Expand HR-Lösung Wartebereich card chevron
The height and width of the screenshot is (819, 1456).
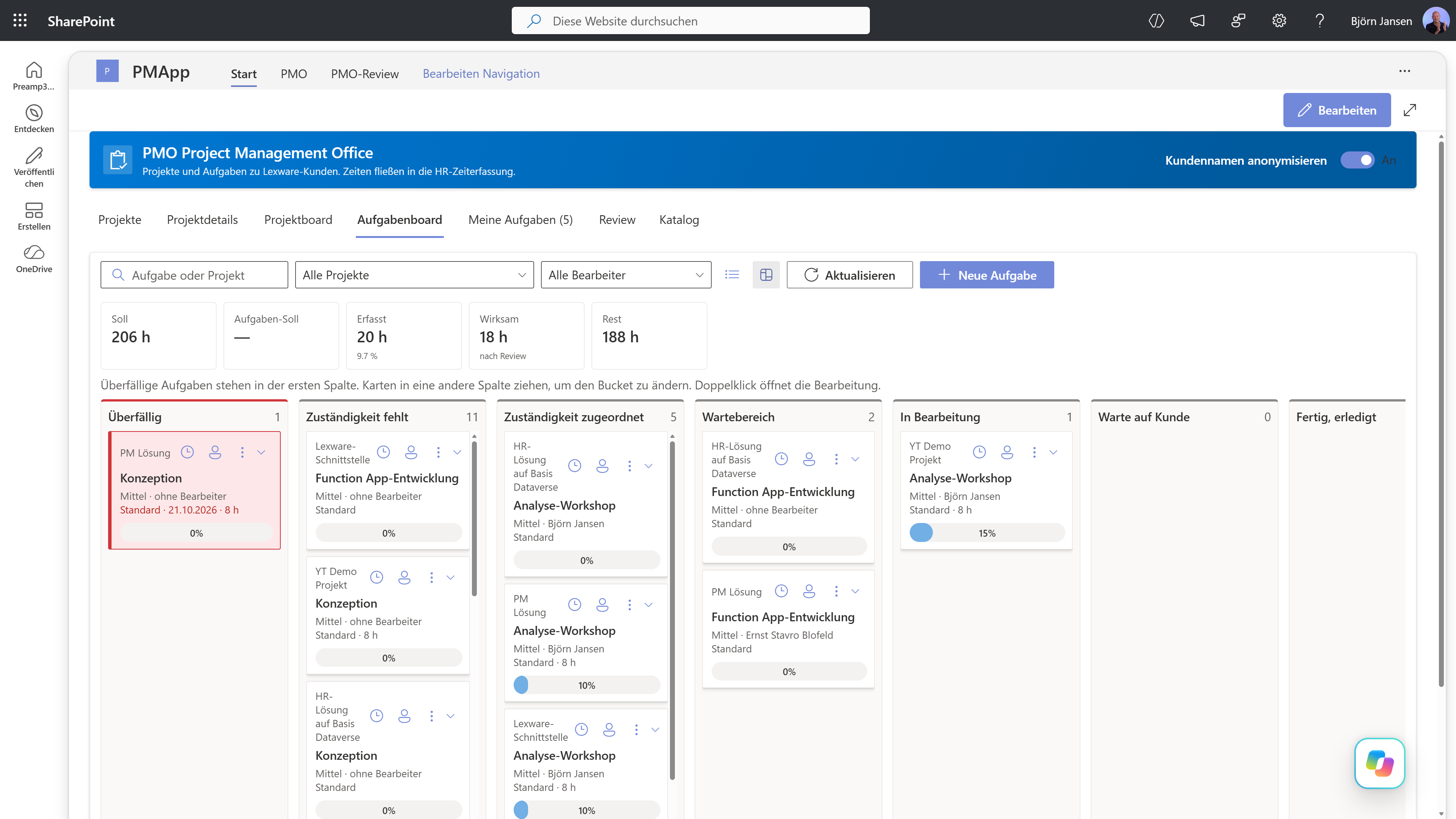(x=855, y=459)
